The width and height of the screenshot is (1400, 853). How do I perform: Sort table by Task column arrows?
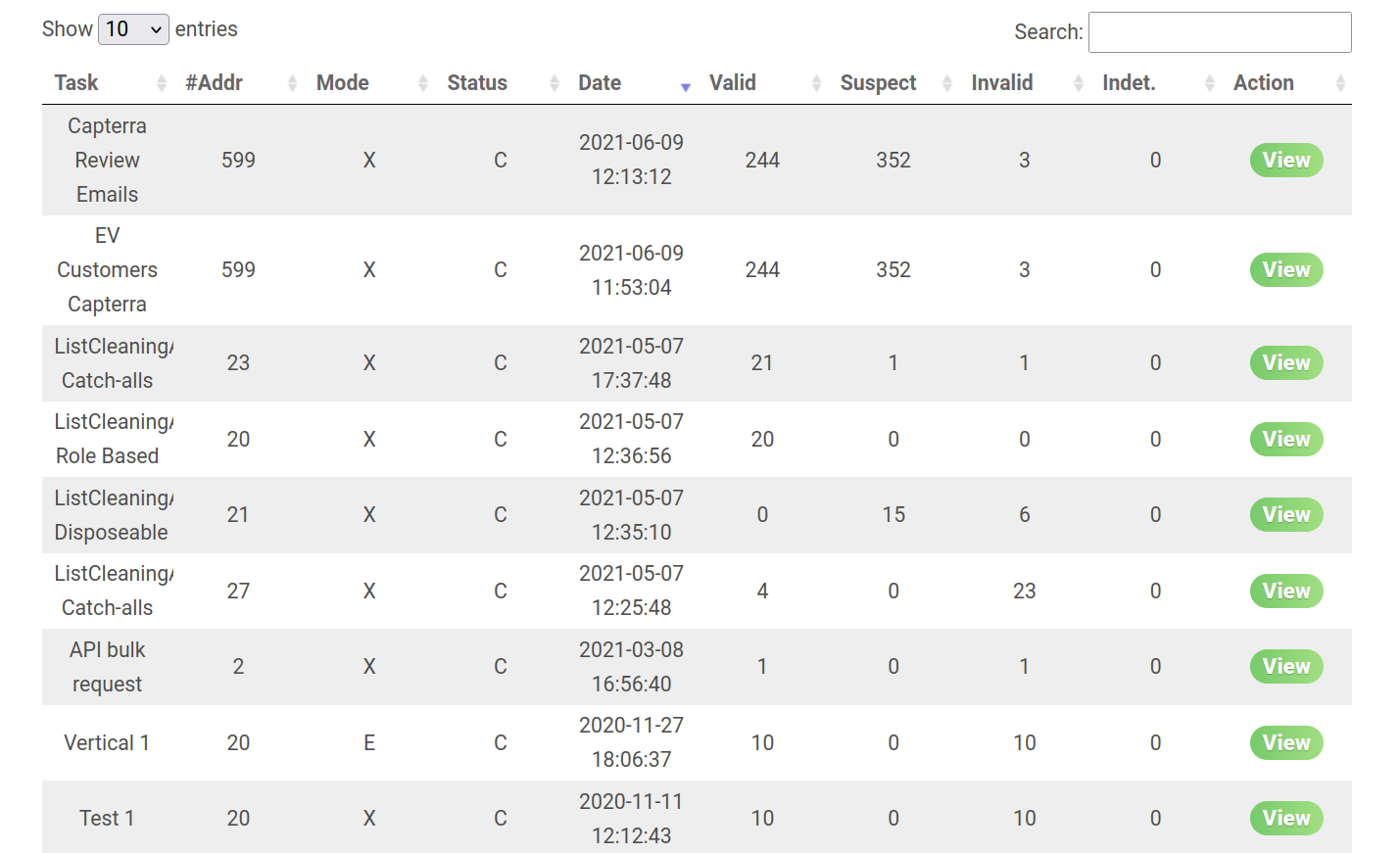162,84
